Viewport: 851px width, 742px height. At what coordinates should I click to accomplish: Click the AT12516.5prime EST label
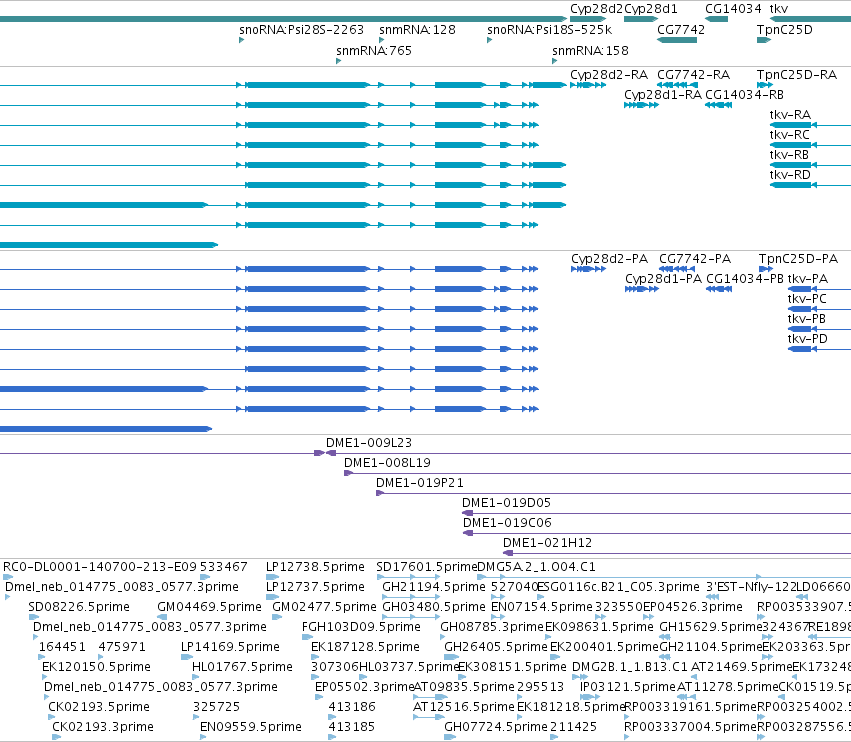(x=463, y=707)
